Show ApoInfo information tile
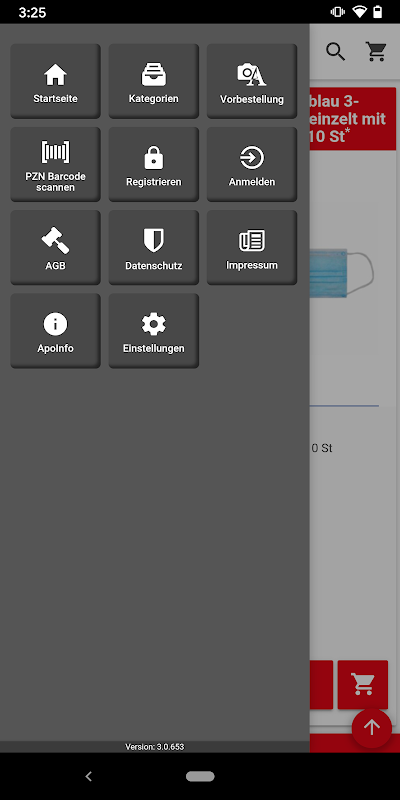 click(56, 331)
